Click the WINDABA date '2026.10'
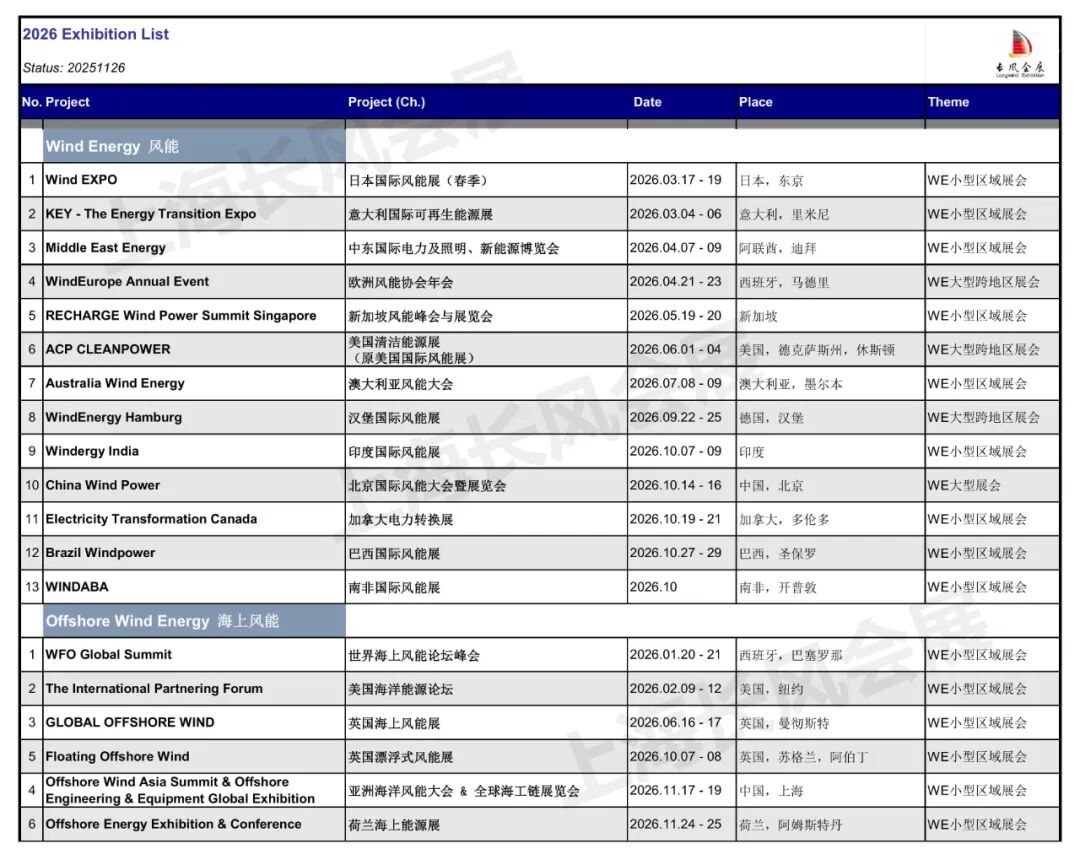This screenshot has height=860, width=1080. (x=654, y=587)
